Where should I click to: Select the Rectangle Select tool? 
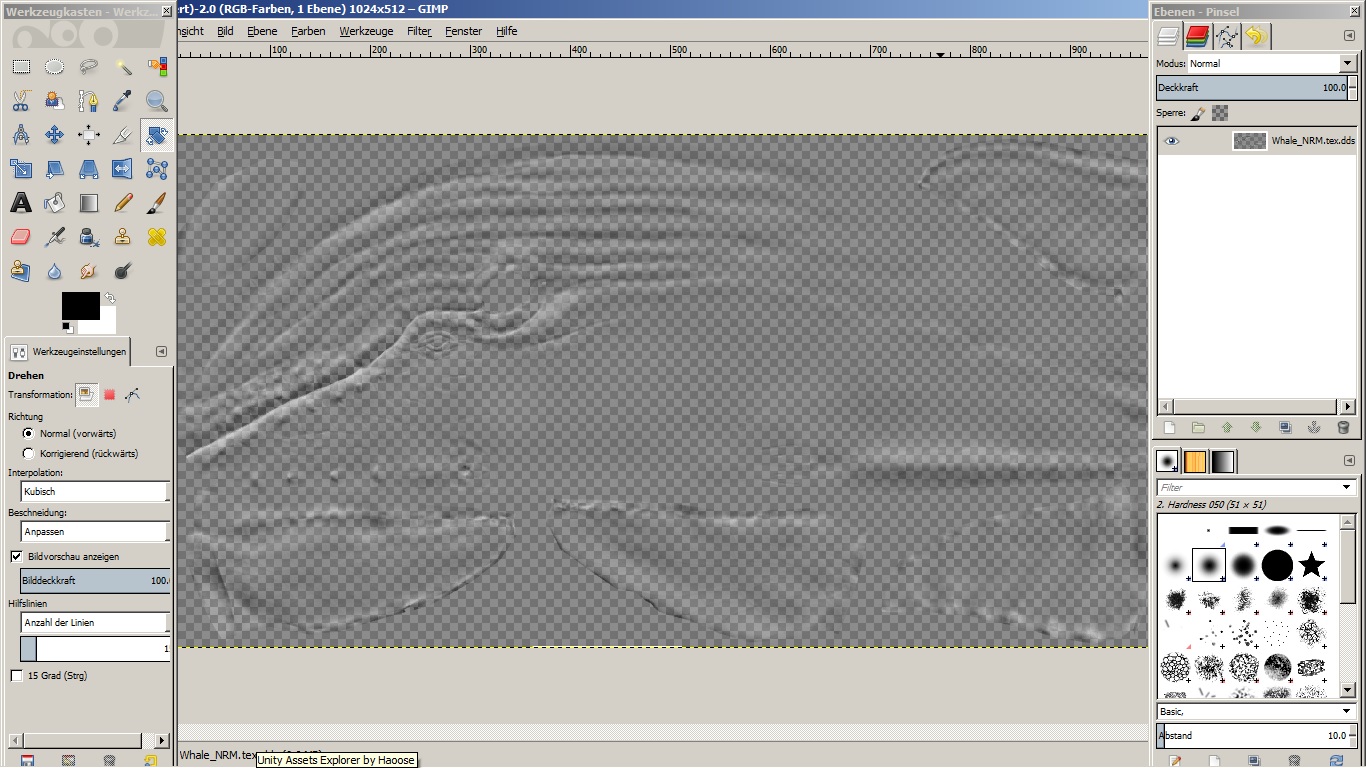tap(21, 67)
